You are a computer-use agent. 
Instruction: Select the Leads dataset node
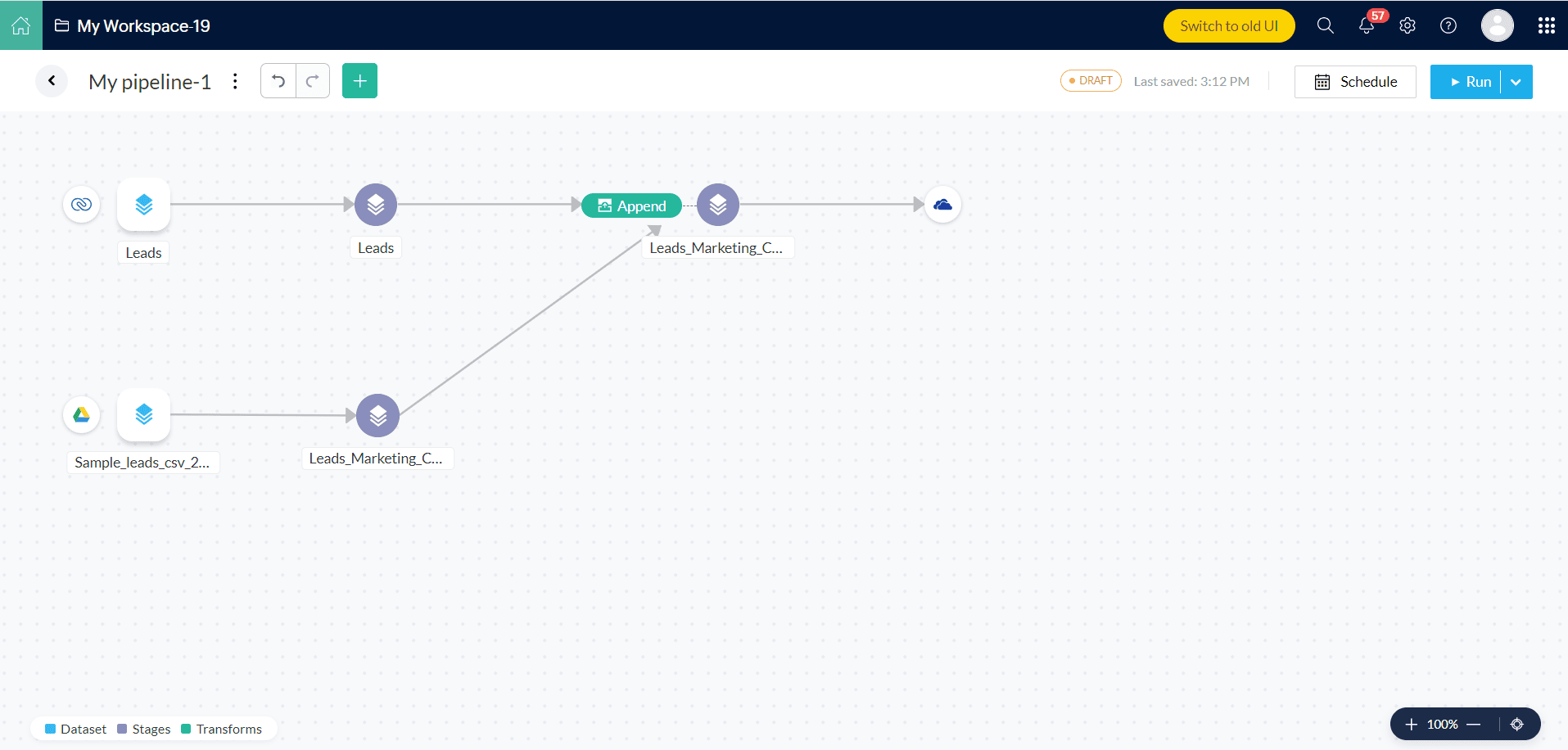(x=144, y=205)
